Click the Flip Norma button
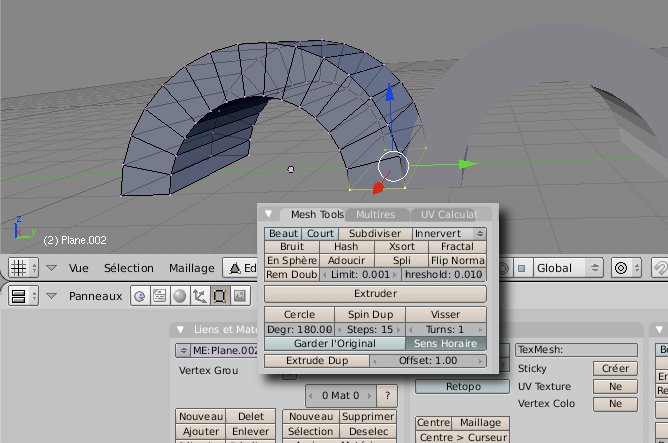 (457, 260)
